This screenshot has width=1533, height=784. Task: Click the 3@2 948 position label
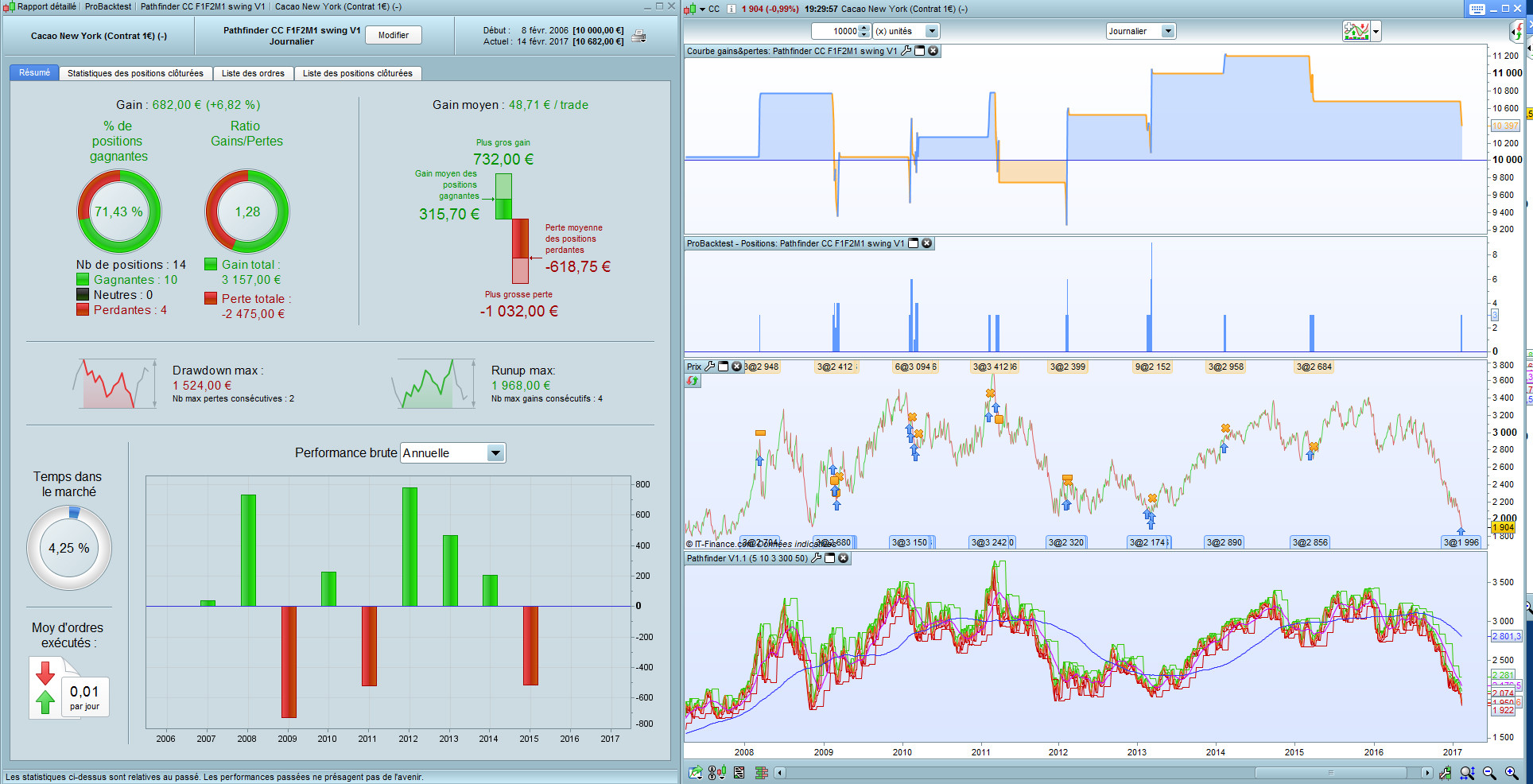click(x=761, y=367)
